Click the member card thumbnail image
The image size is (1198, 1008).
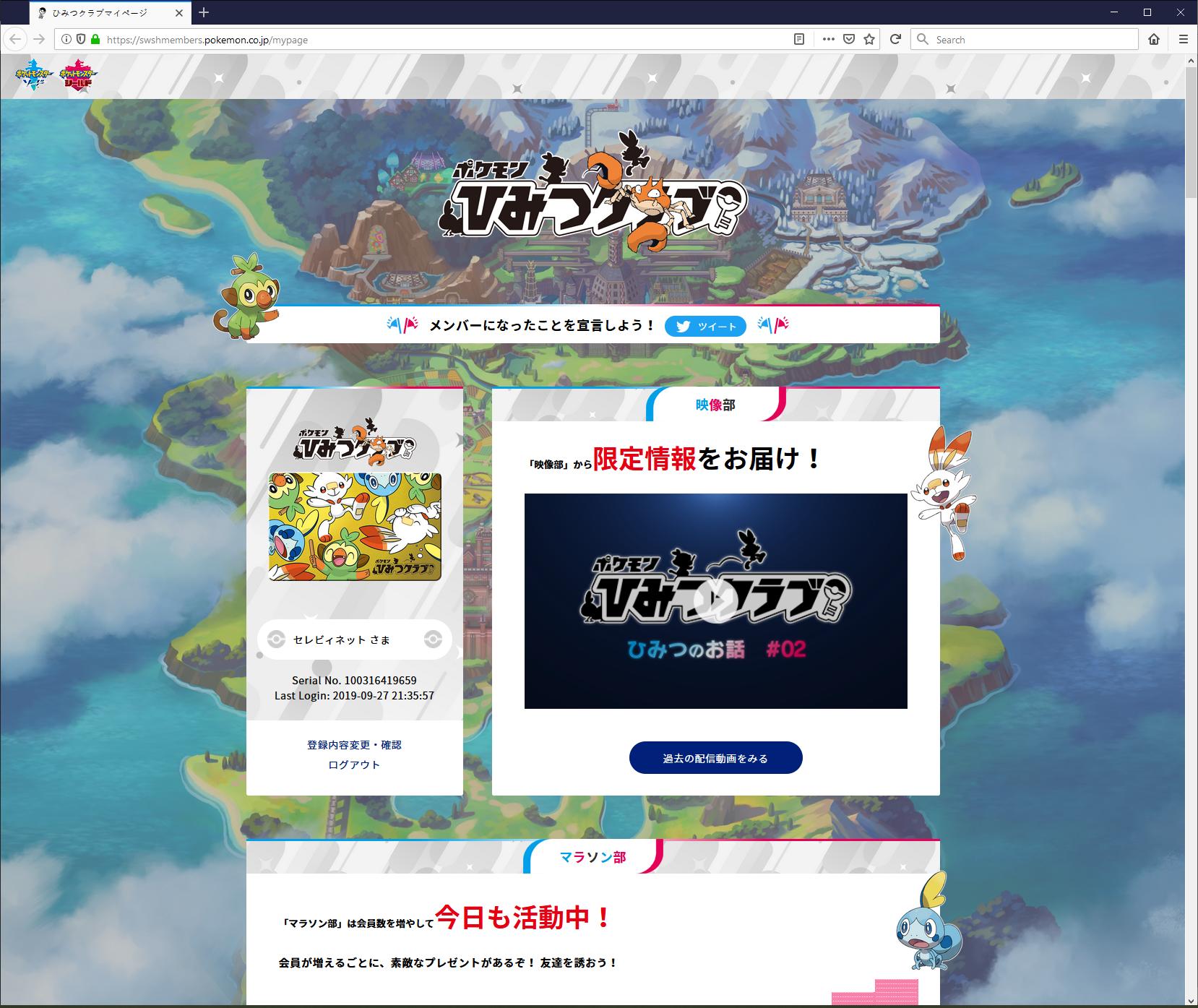point(355,527)
